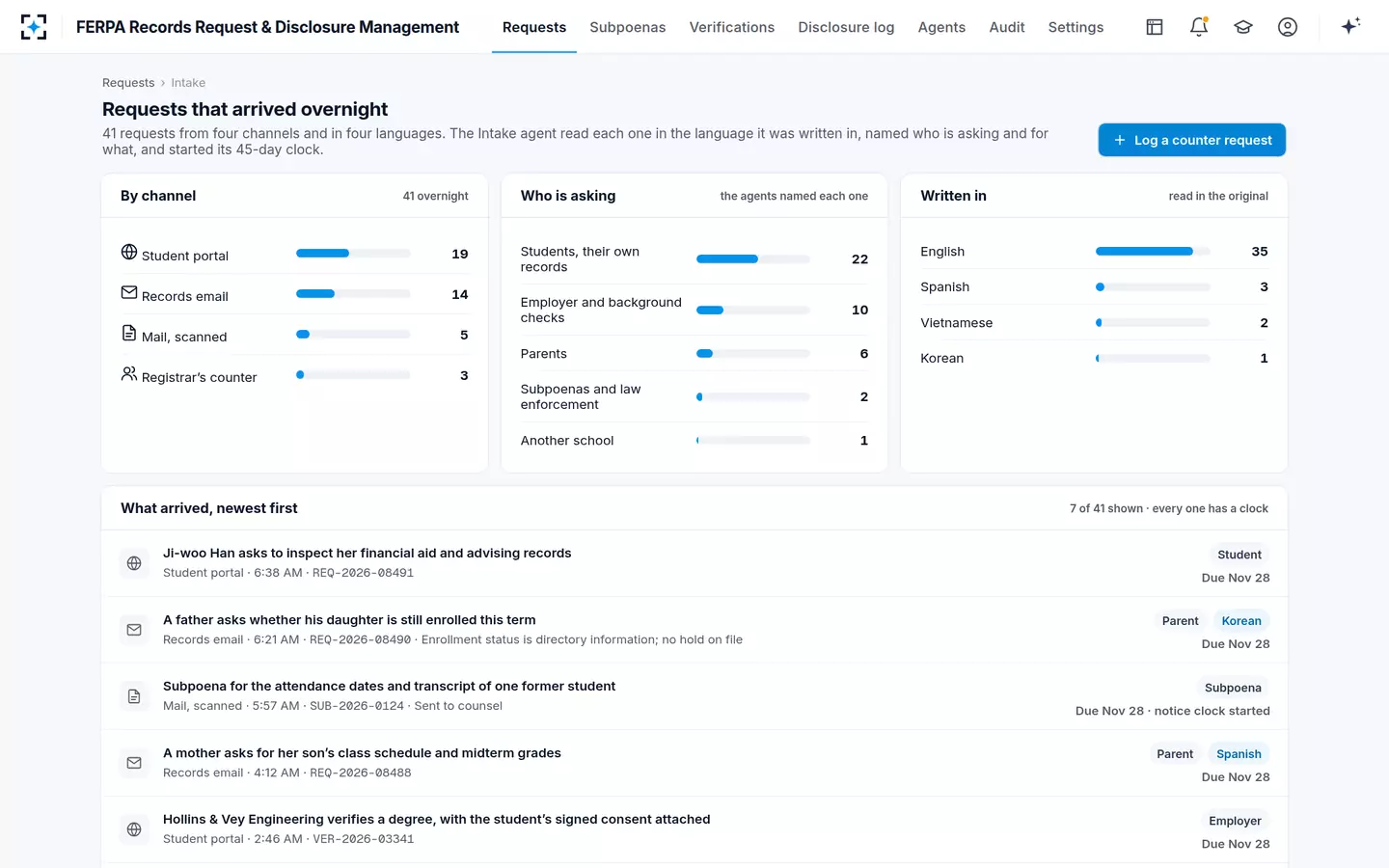Screen dimensions: 1389x868
Task: Click the English language progress bar
Action: pos(1153,251)
